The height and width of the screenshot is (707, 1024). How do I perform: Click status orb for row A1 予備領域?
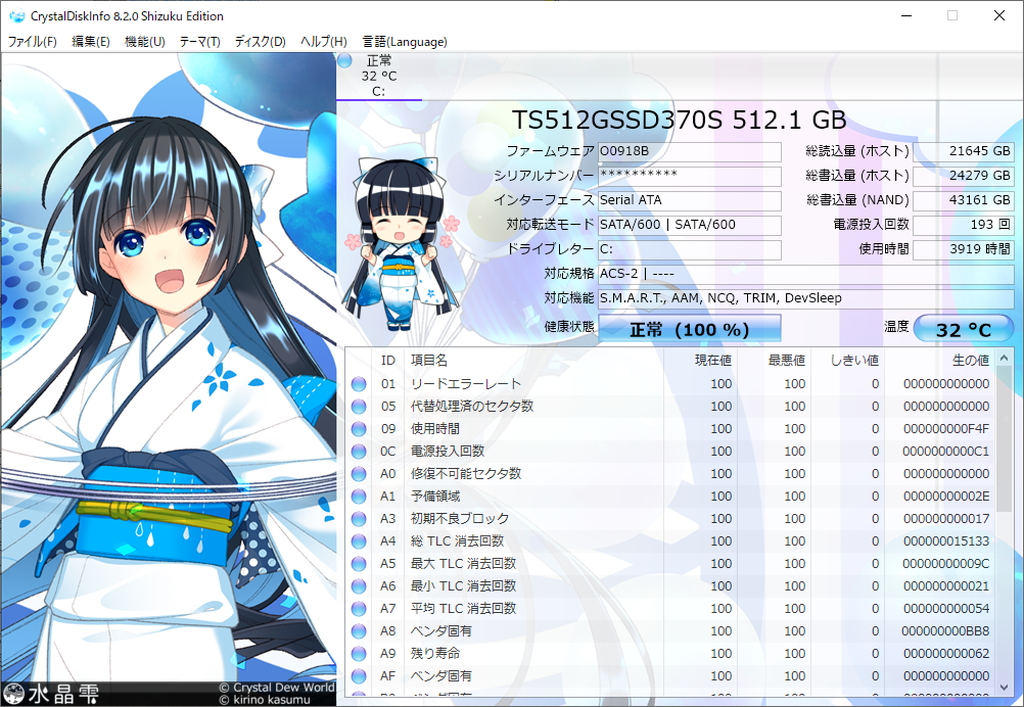(359, 497)
